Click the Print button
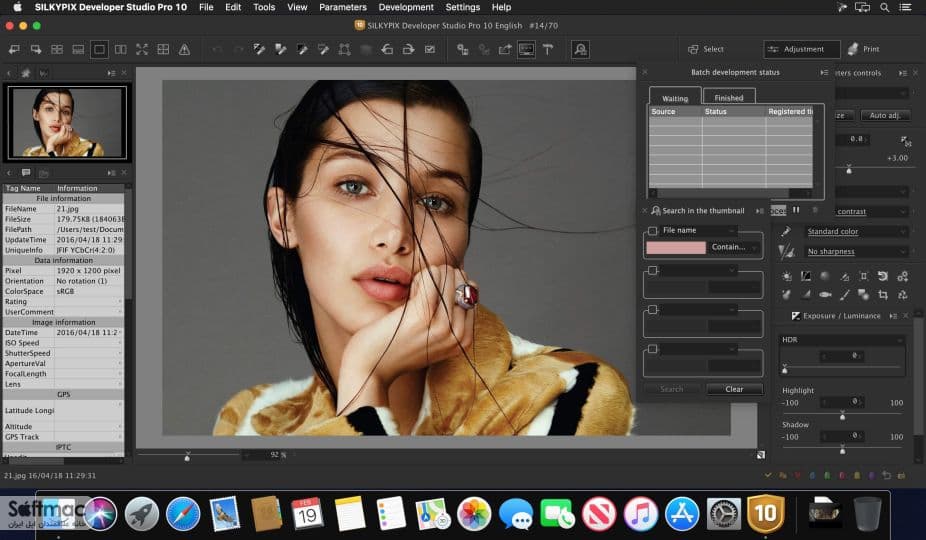The height and width of the screenshot is (540, 926). (864, 49)
